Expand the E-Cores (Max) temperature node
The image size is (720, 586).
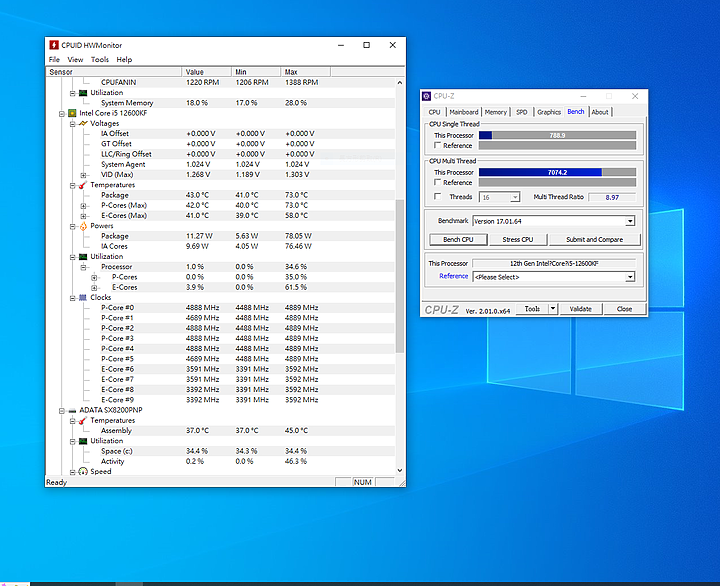(x=84, y=216)
